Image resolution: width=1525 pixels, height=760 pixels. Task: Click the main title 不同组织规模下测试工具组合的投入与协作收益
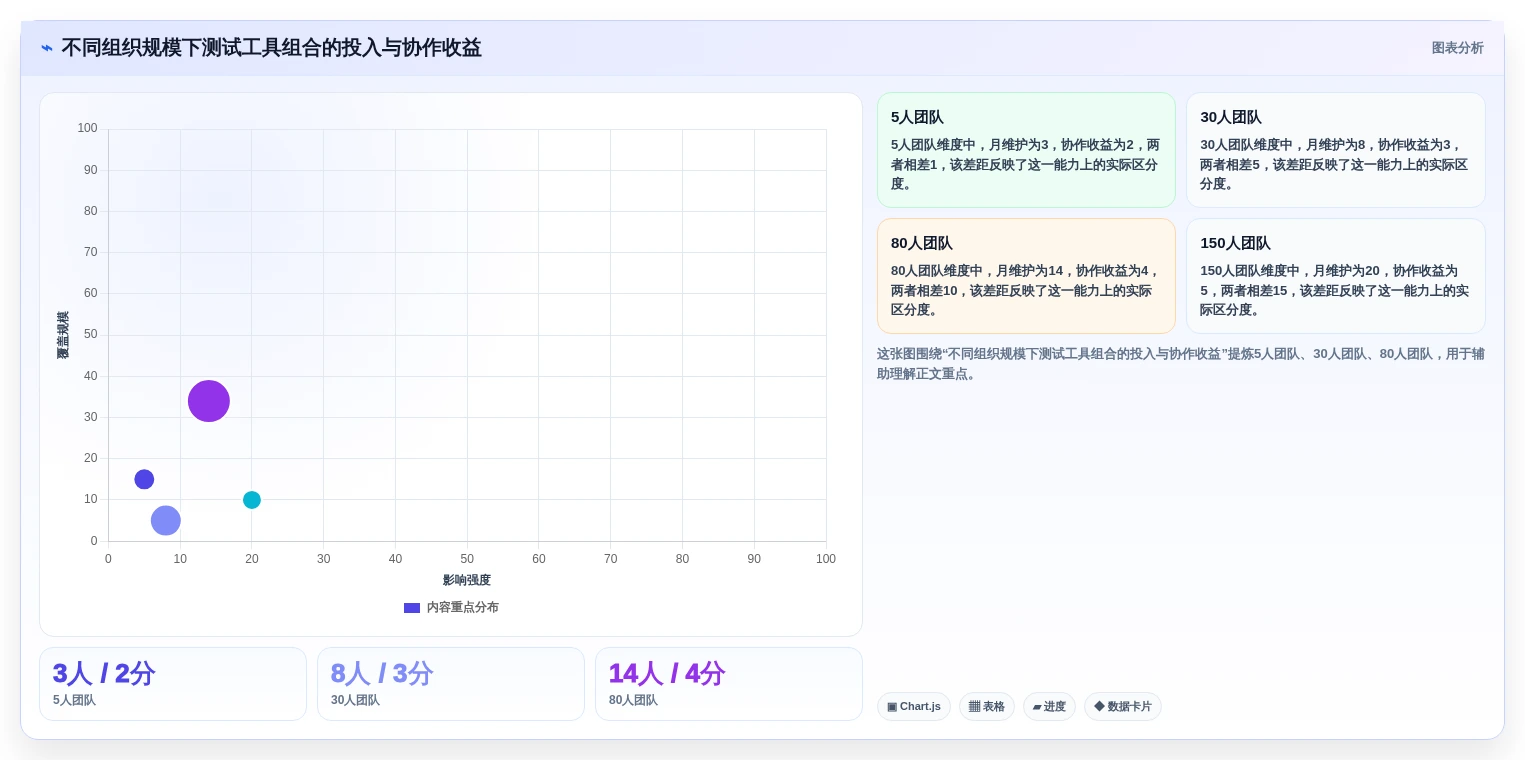point(271,48)
